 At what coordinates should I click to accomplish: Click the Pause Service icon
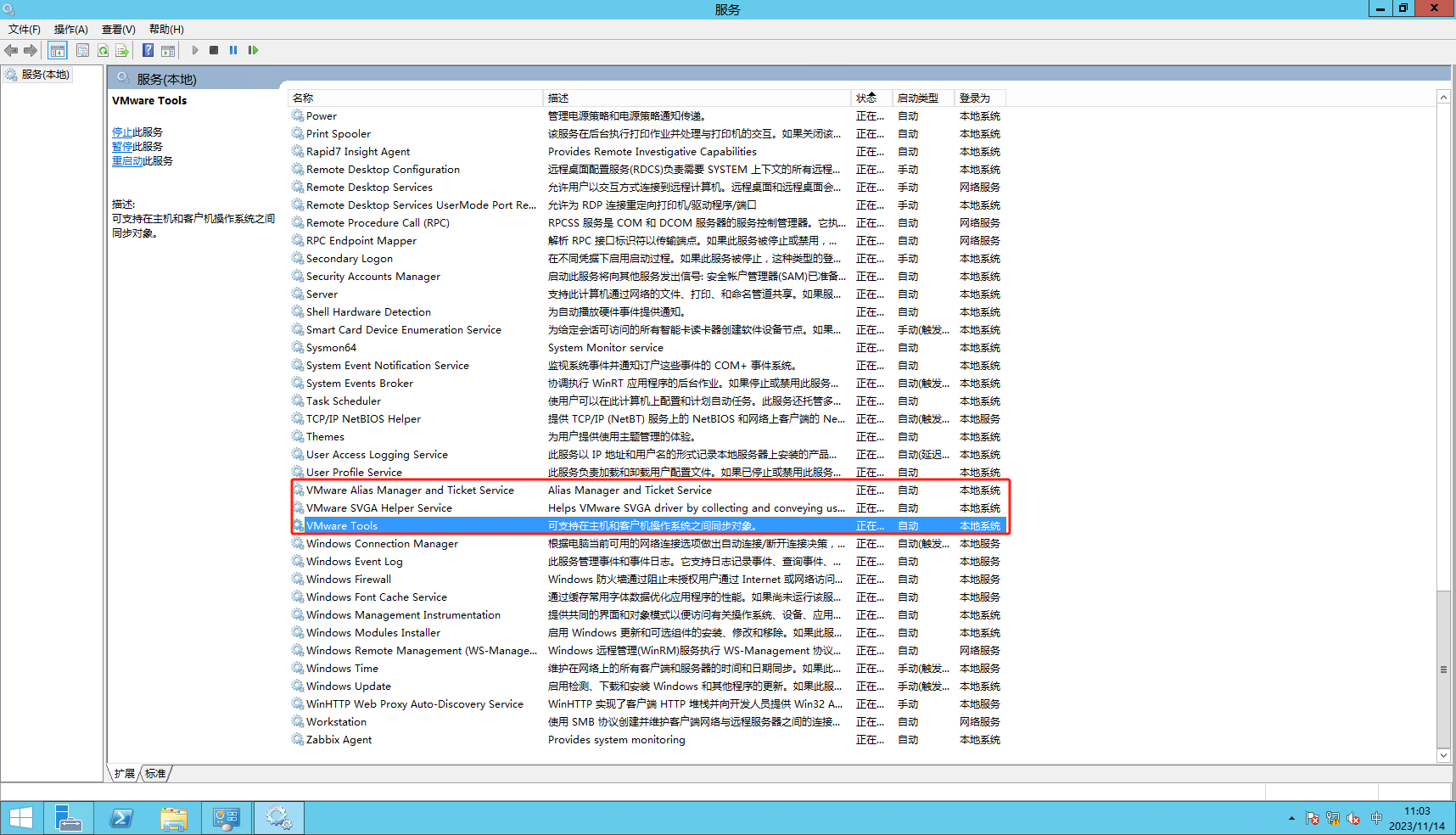[233, 51]
